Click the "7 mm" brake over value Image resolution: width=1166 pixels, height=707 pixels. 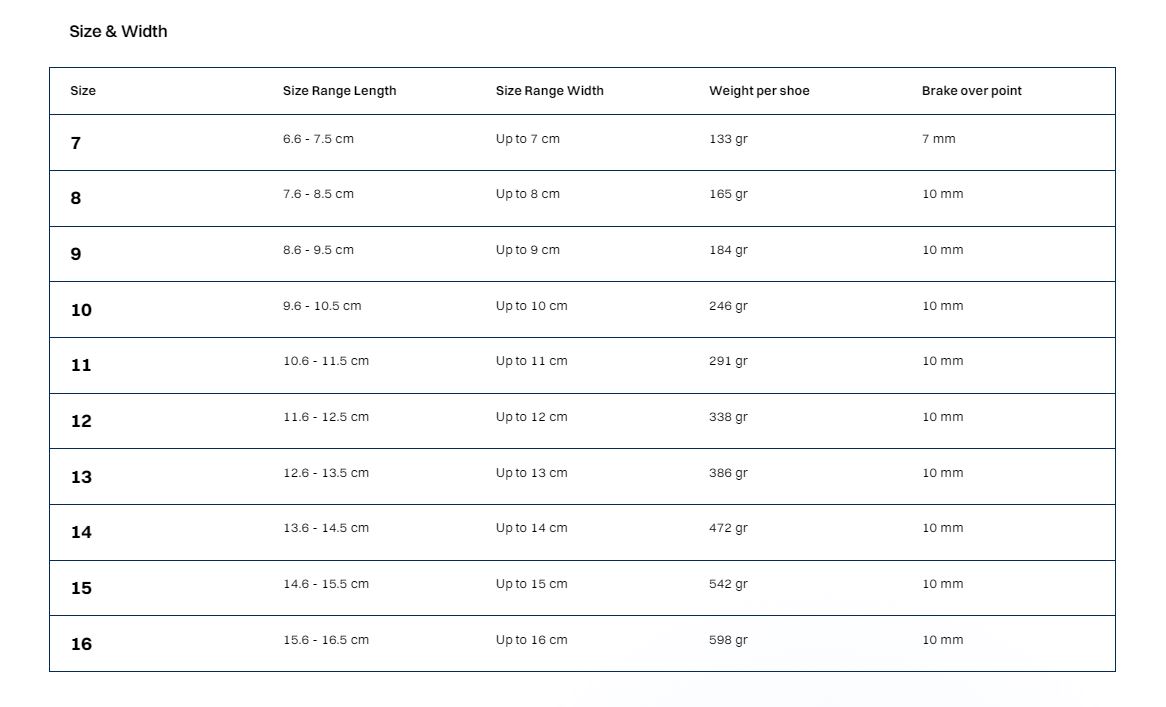pyautogui.click(x=938, y=139)
